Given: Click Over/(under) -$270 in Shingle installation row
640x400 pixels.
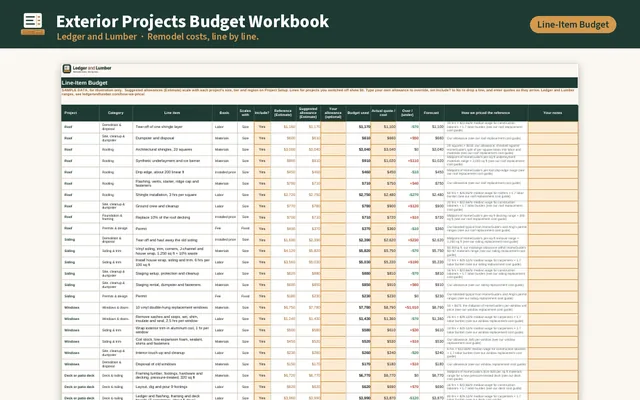Looking at the screenshot, I should 408,195.
